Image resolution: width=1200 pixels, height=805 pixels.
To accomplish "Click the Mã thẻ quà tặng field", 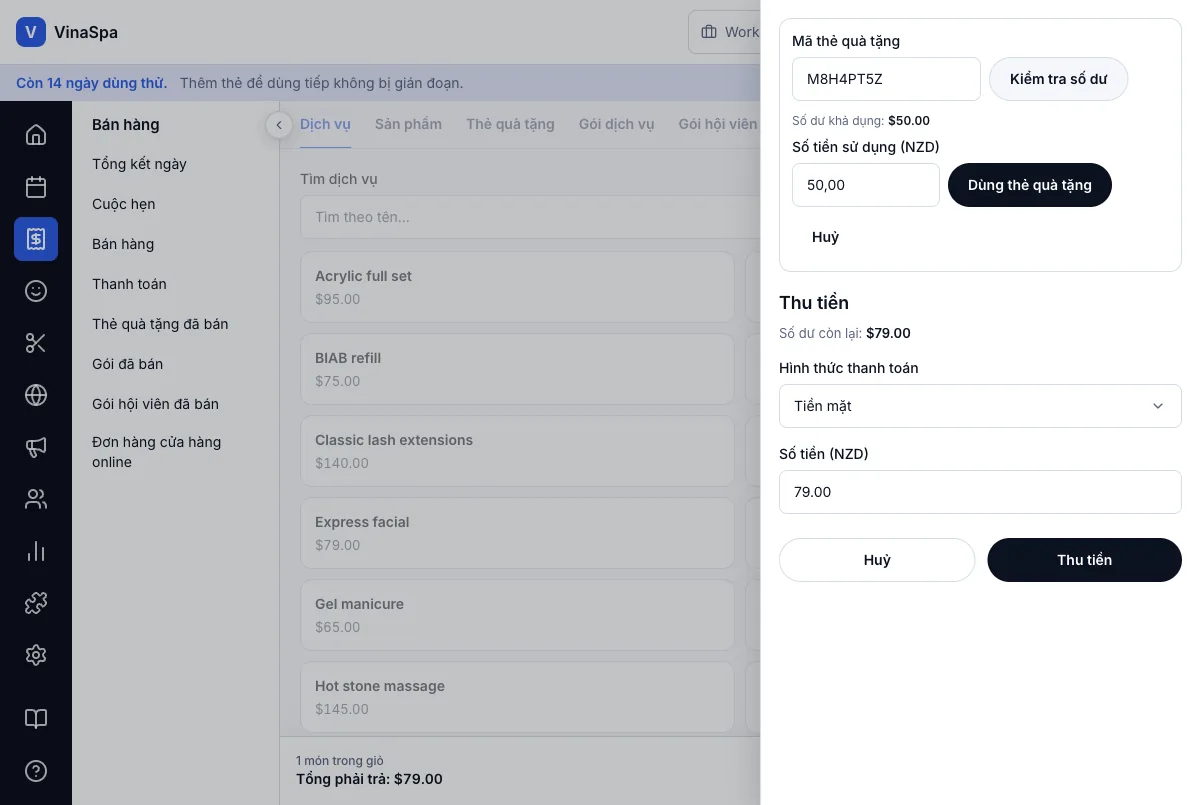I will point(886,79).
